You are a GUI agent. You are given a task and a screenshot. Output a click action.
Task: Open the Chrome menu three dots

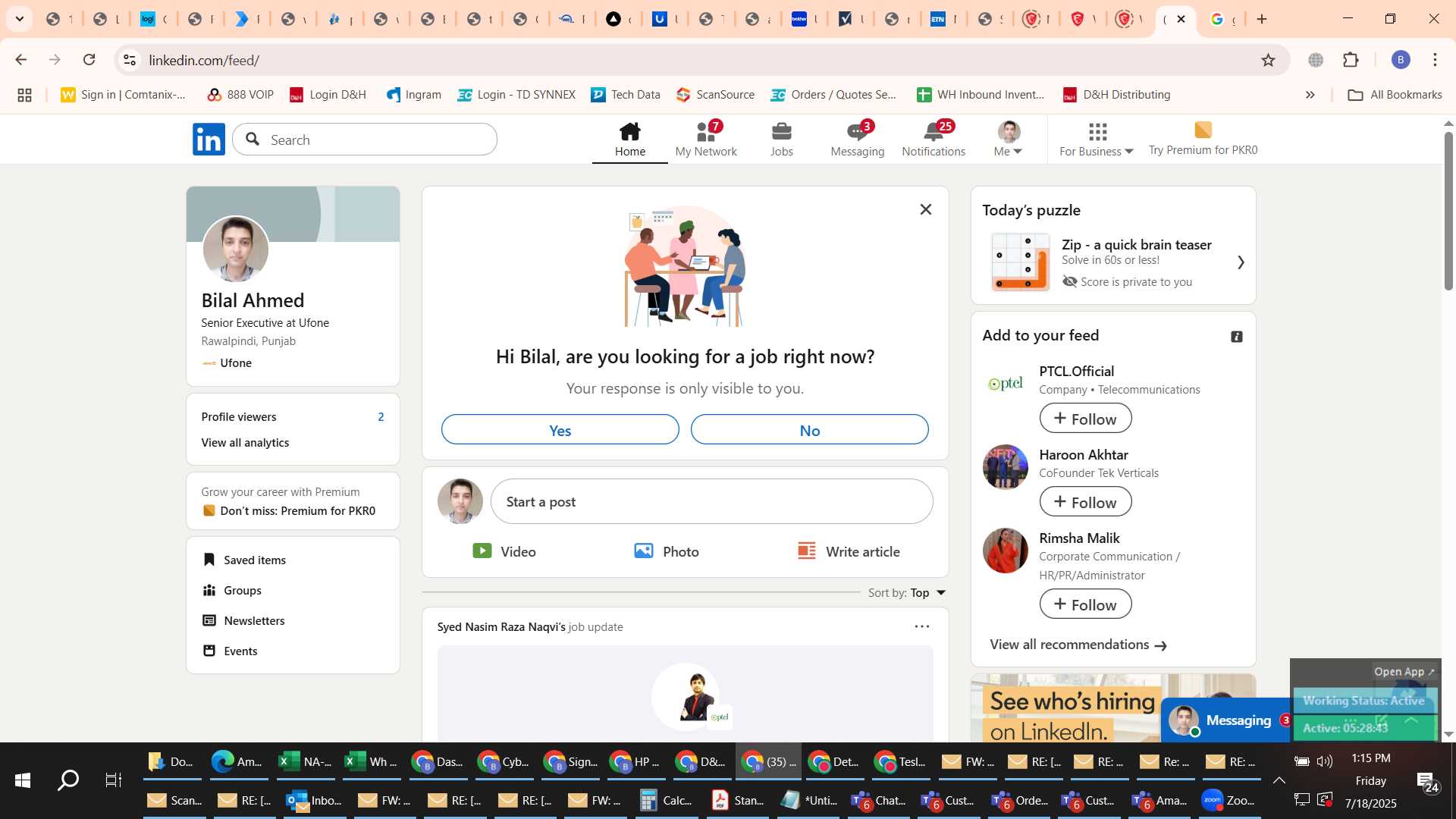tap(1435, 60)
